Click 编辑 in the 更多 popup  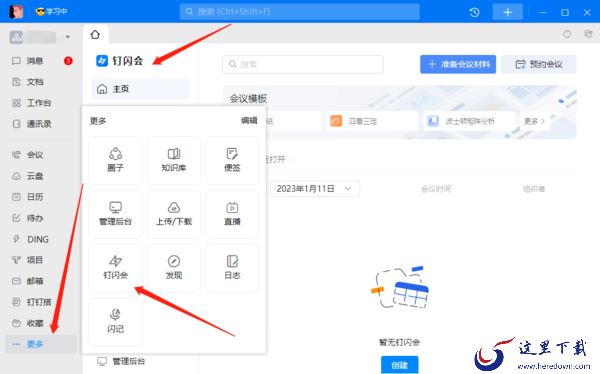(x=249, y=121)
